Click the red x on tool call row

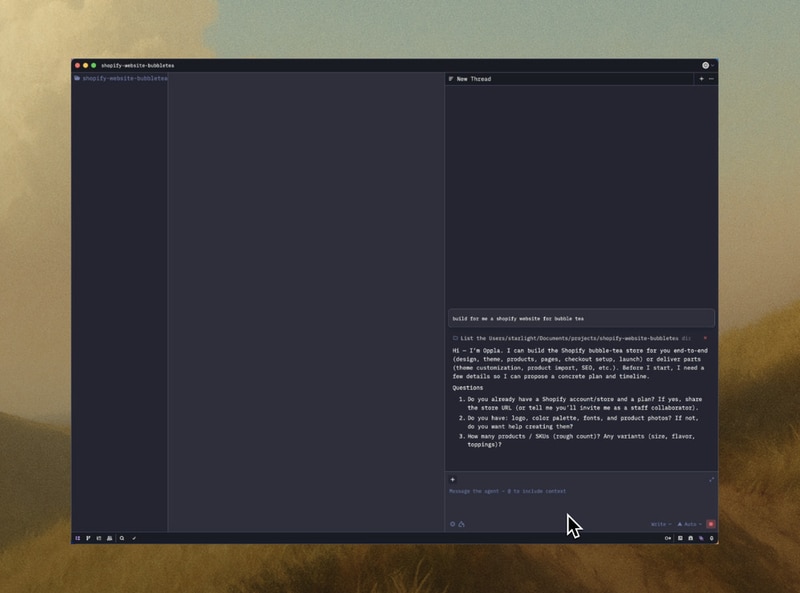coord(705,338)
